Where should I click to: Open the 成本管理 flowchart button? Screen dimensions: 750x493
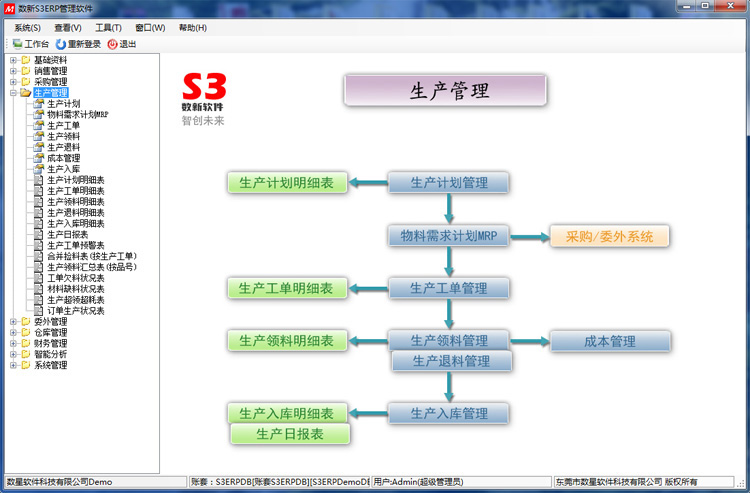(x=610, y=341)
